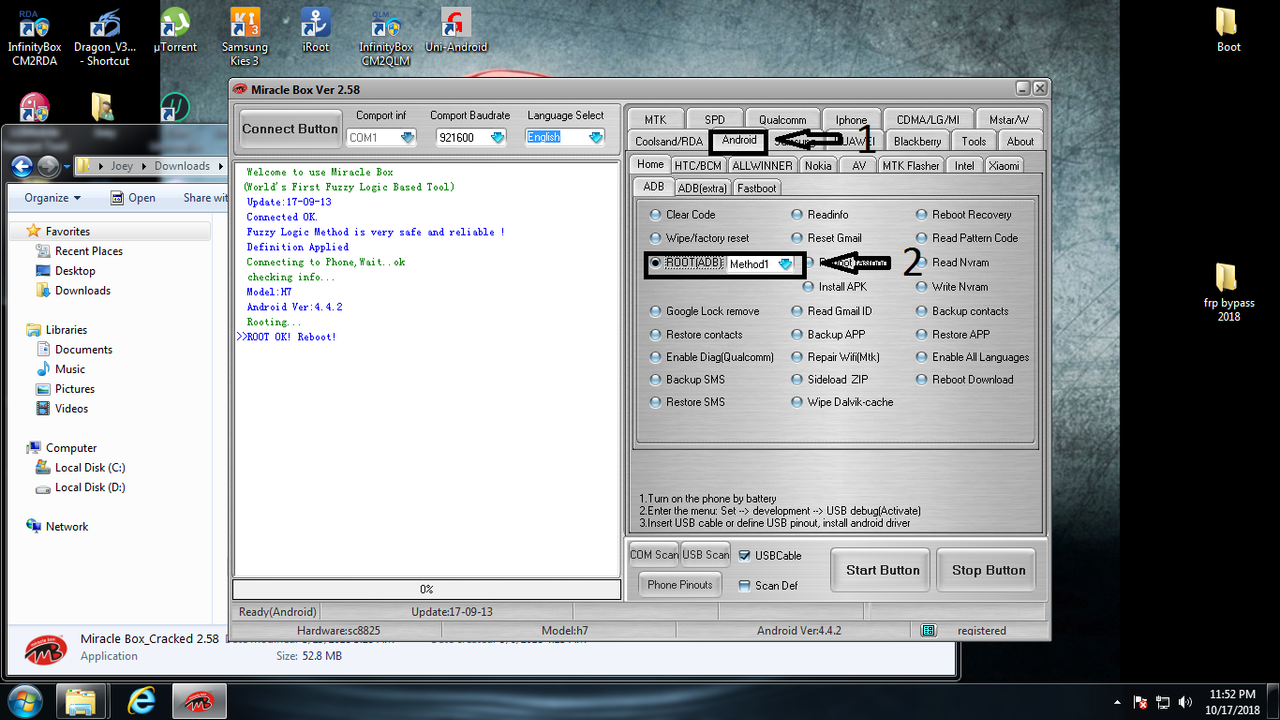Click the Start Button
This screenshot has width=1280, height=720.
click(x=882, y=570)
